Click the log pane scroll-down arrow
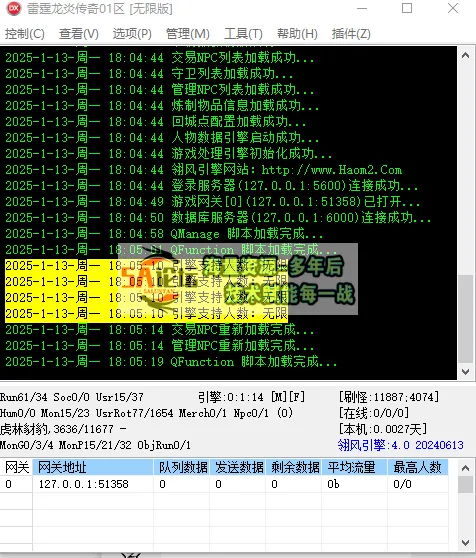476x558 pixels. point(465,372)
